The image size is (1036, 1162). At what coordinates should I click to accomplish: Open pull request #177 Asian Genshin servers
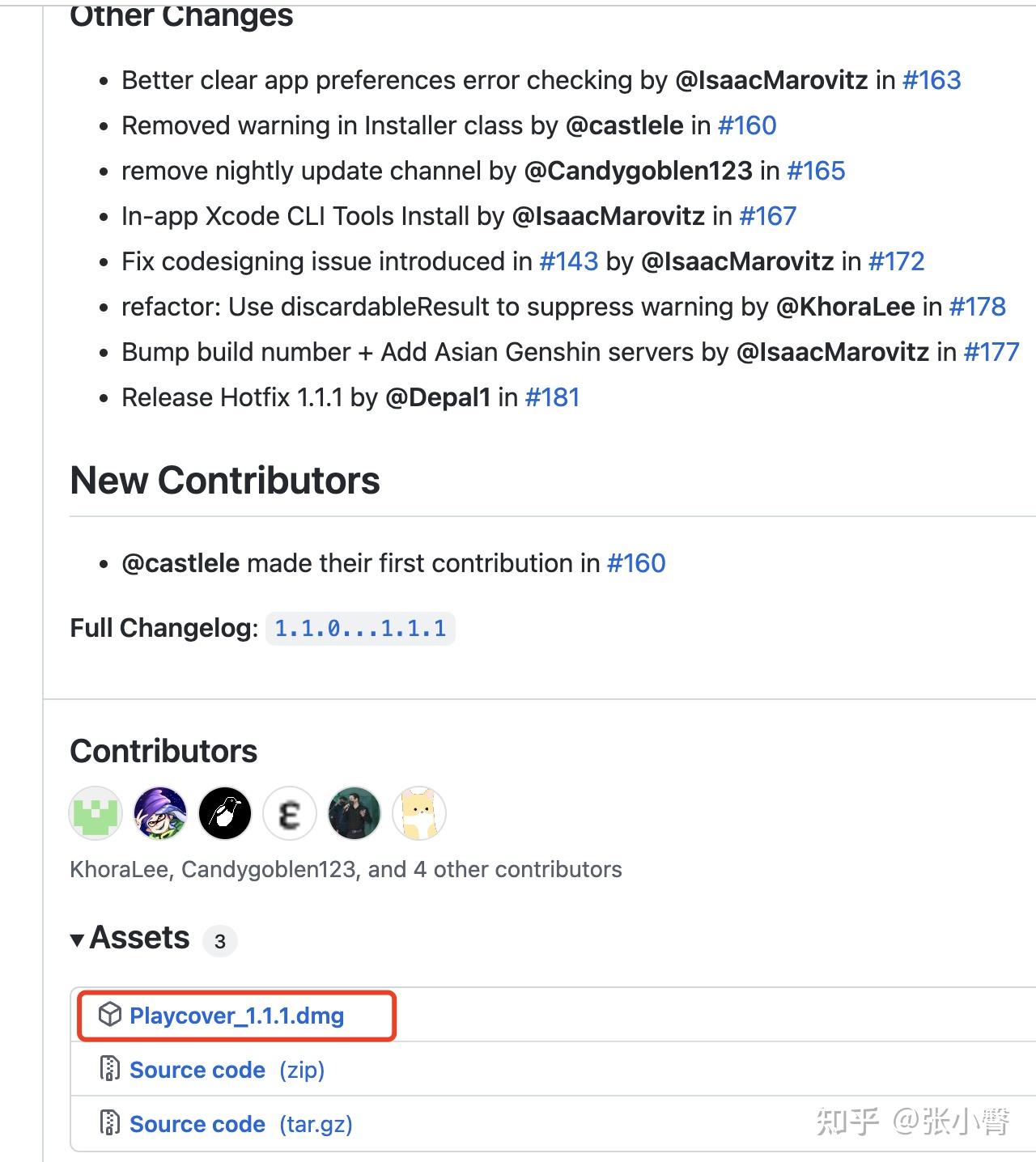click(991, 352)
